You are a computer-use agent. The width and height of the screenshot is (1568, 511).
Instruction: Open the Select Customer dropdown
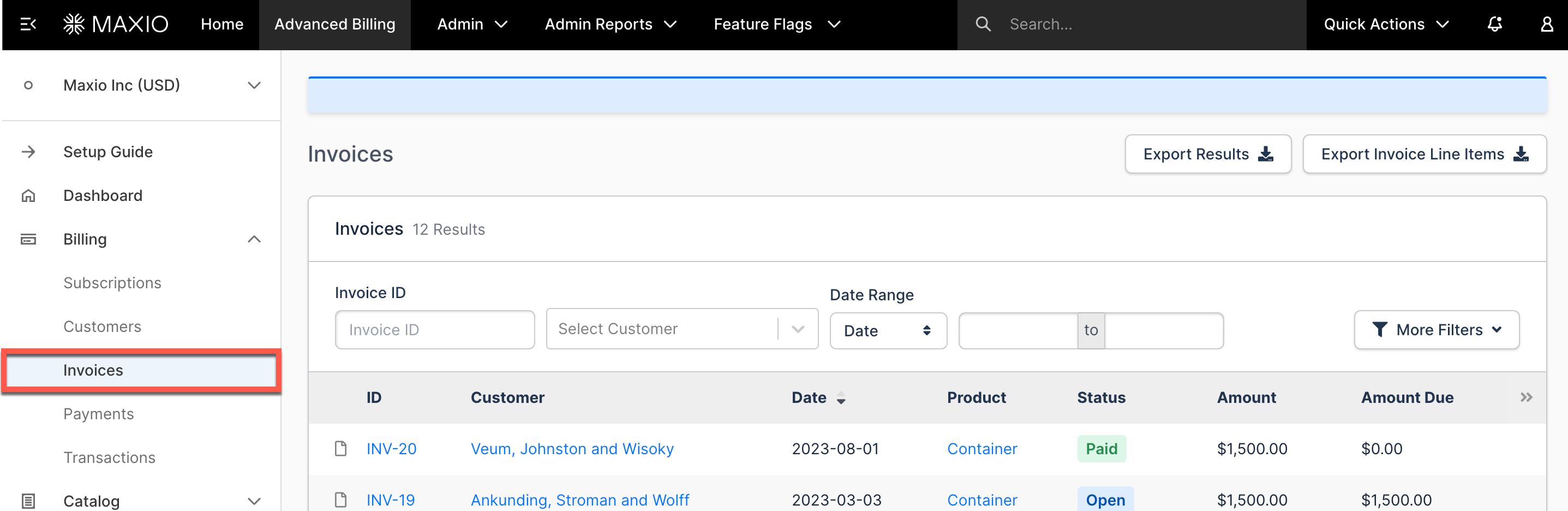681,329
